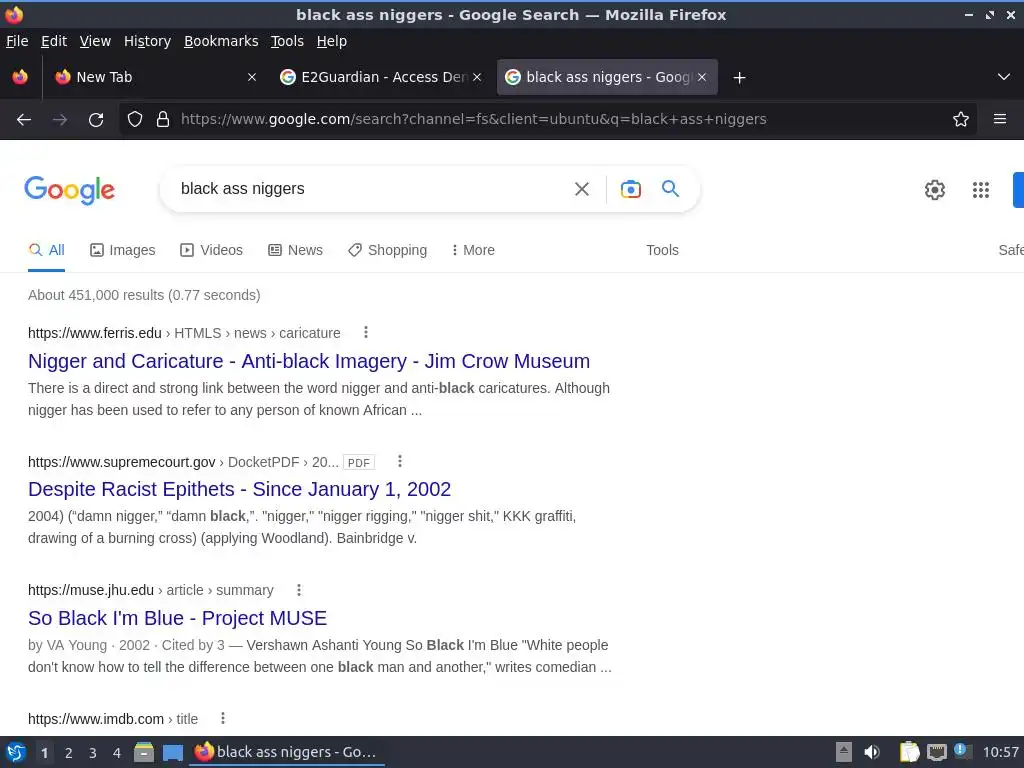View site security via the padlock icon

(163, 119)
